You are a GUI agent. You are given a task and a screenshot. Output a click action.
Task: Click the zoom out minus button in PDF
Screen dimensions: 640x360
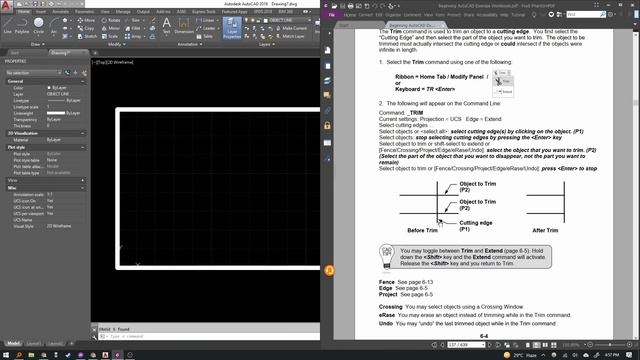coord(590,345)
